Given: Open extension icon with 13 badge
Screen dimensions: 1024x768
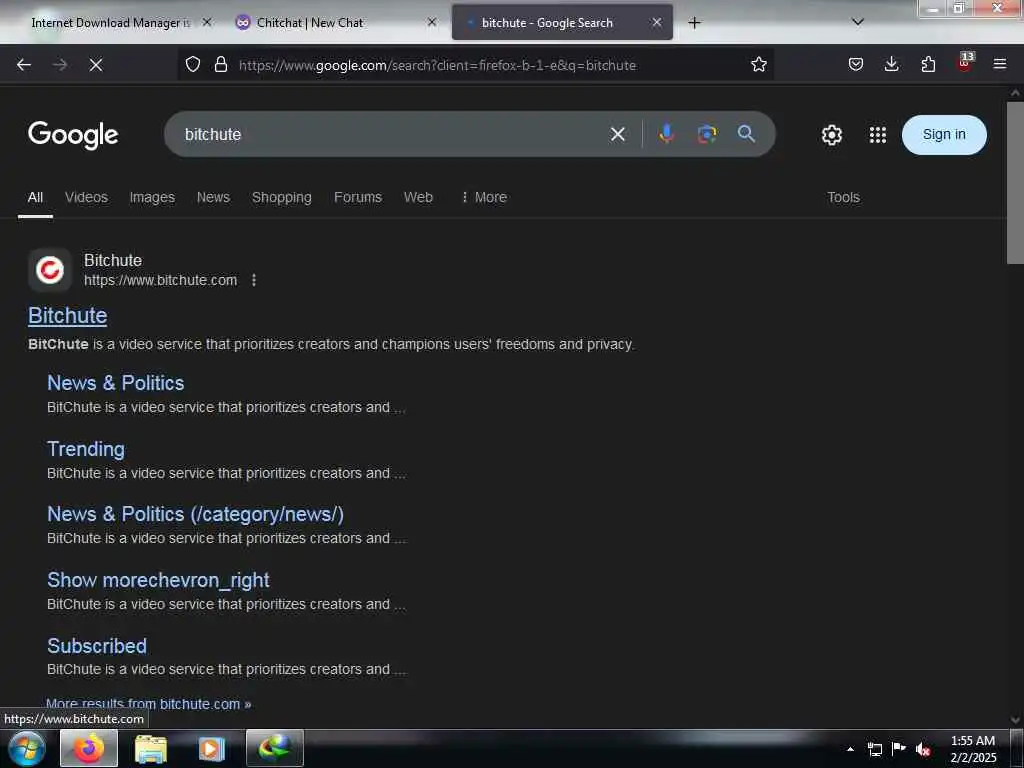Looking at the screenshot, I should 965,63.
